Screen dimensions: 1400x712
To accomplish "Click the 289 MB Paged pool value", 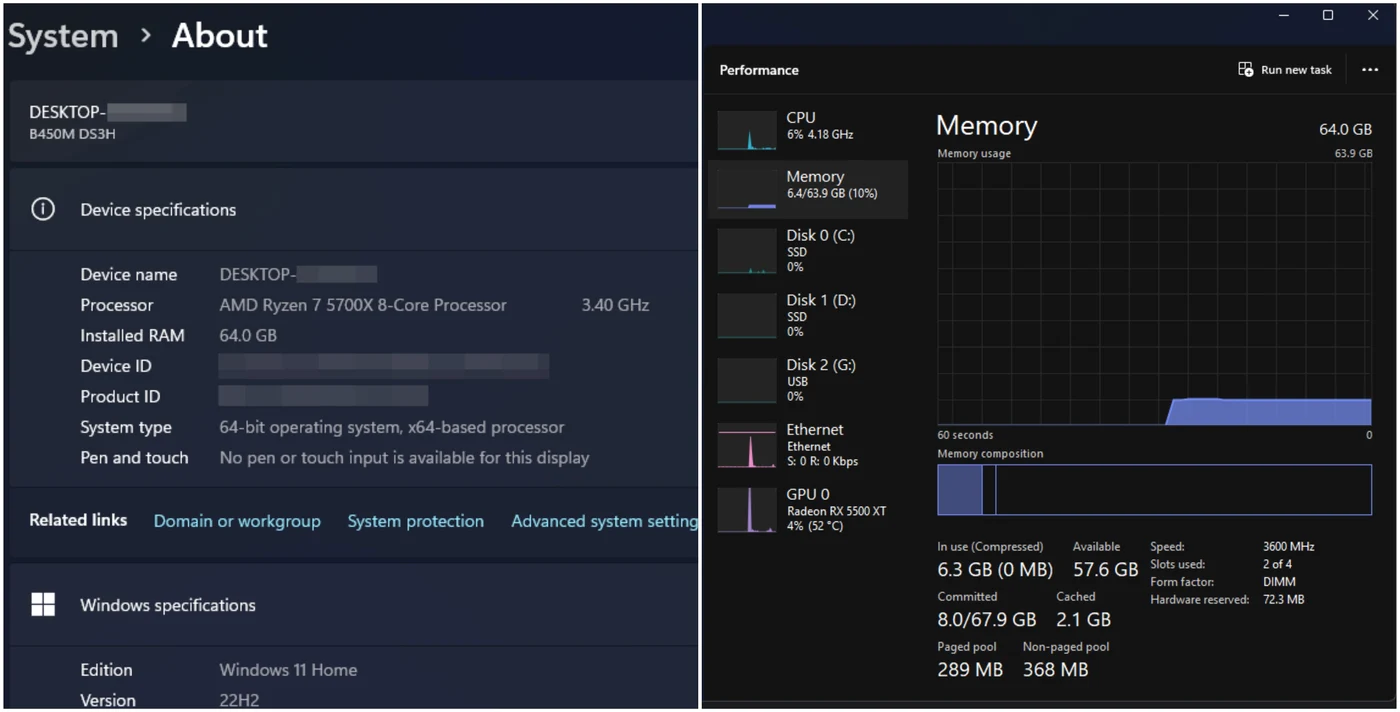I will click(970, 669).
